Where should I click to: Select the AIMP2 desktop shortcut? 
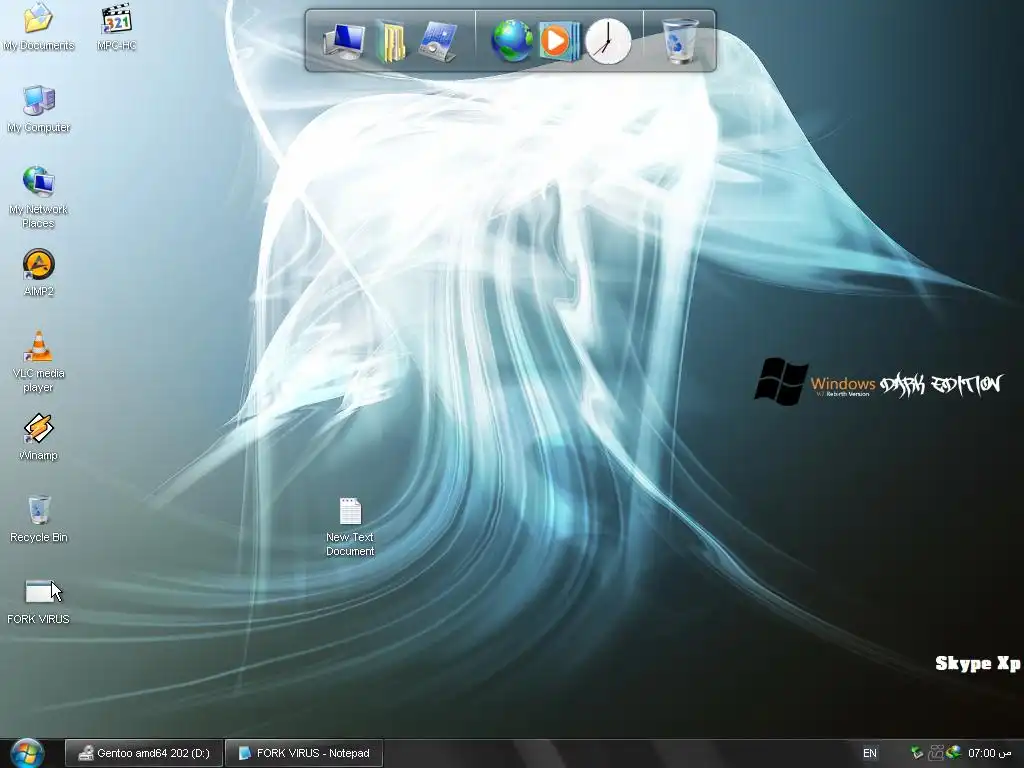tap(39, 273)
